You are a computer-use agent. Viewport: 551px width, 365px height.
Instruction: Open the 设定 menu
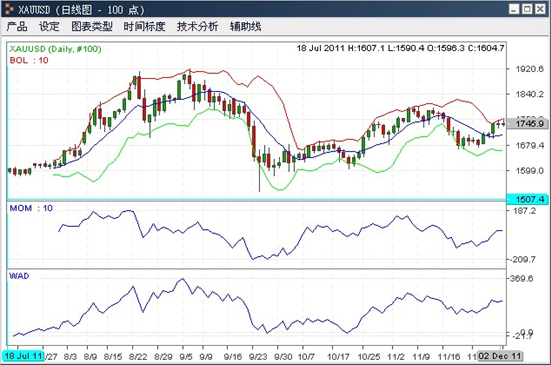pos(49,26)
